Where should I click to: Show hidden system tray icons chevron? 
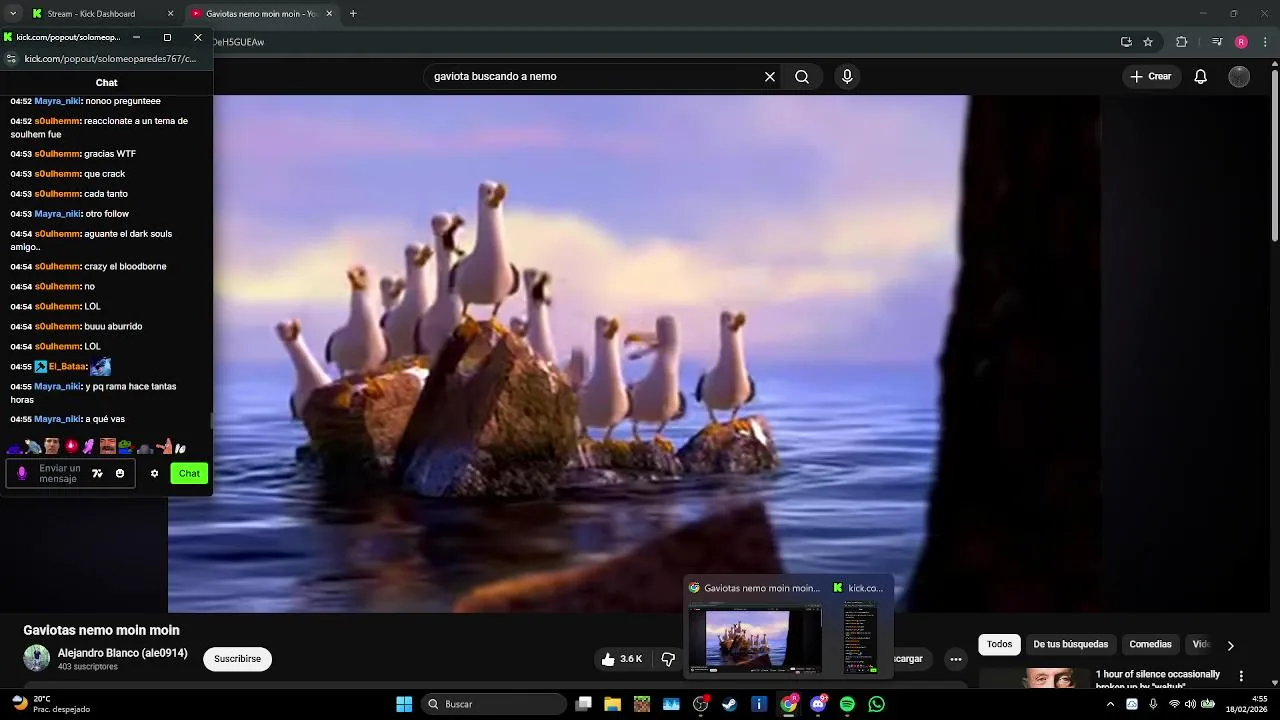click(1110, 704)
